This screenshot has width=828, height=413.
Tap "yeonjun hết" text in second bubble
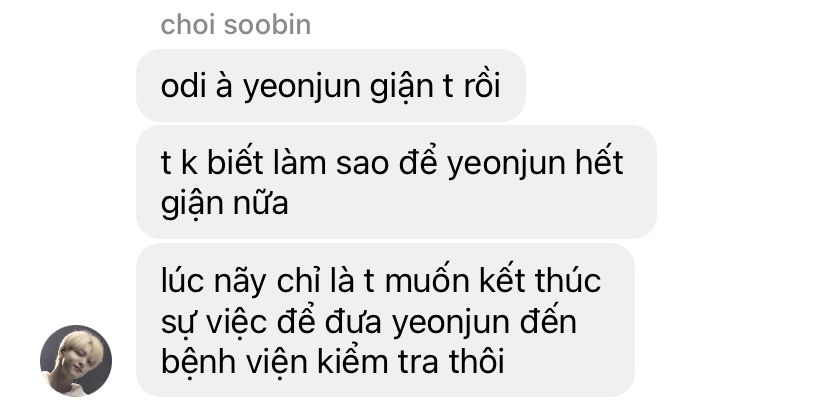pyautogui.click(x=535, y=164)
